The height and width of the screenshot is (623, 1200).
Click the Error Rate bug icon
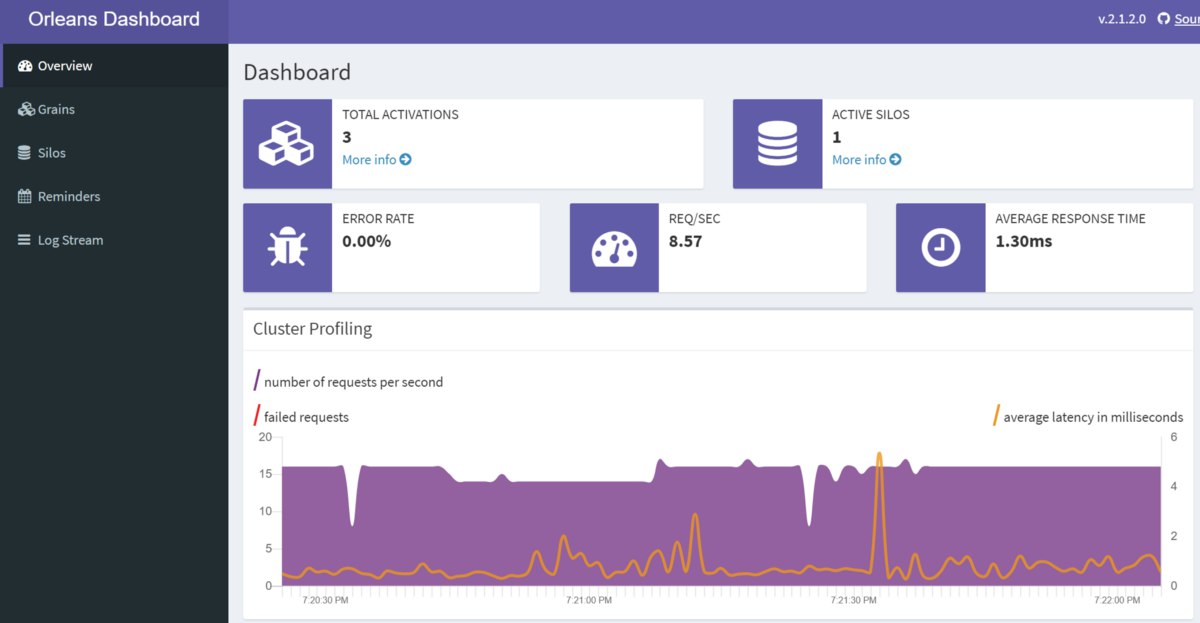(x=287, y=247)
